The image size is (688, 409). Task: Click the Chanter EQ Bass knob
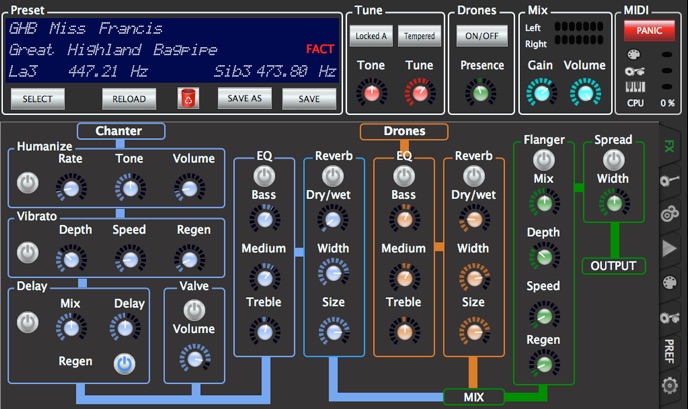pyautogui.click(x=265, y=219)
